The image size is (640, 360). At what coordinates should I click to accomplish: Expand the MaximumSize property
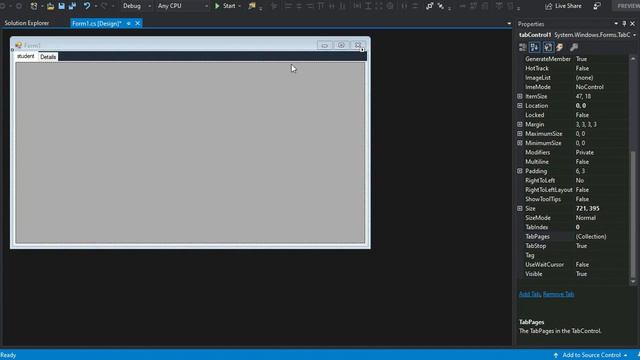point(520,134)
